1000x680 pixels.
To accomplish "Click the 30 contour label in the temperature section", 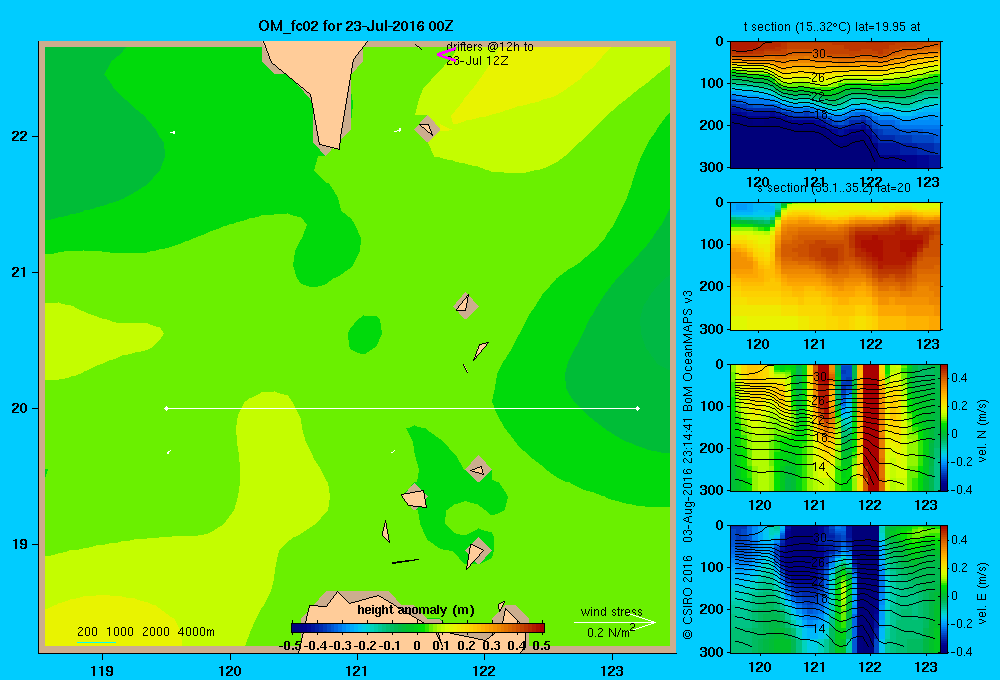I will point(819,54).
